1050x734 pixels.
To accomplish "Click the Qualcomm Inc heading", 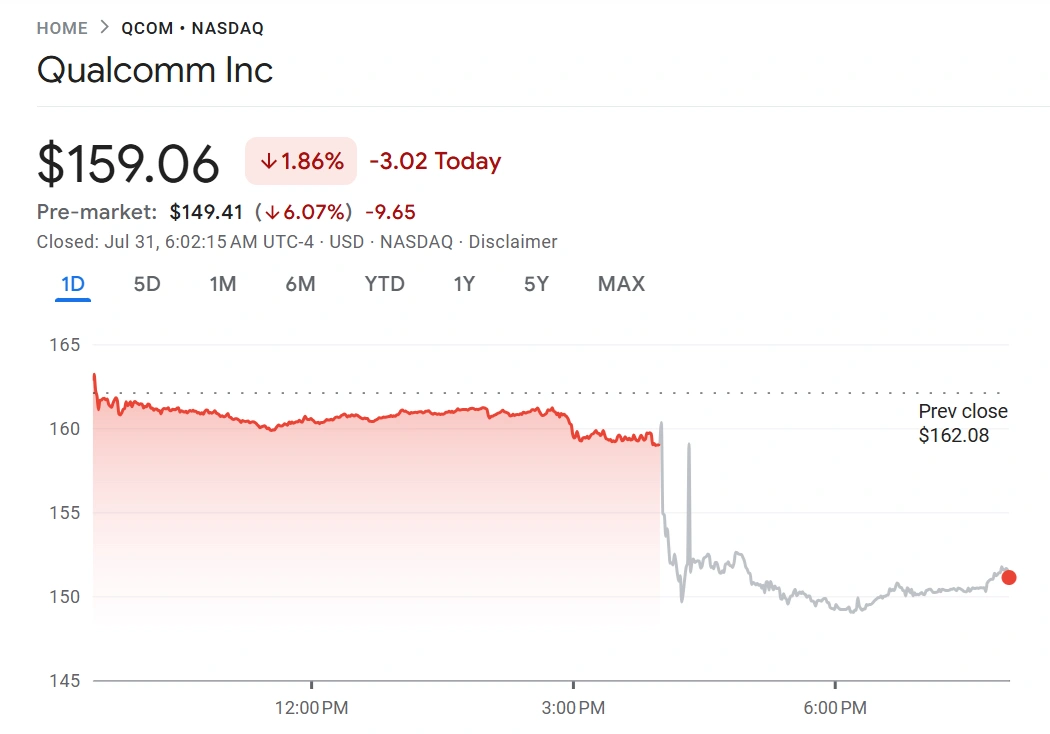I will tap(155, 70).
